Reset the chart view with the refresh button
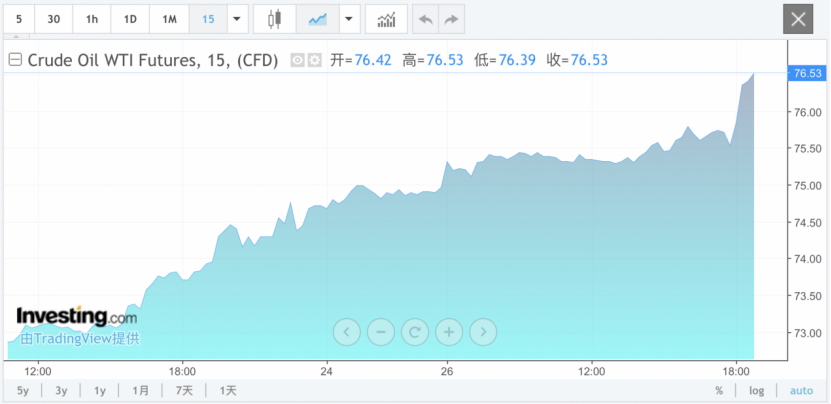Screen dimensions: 831x404 tap(415, 332)
